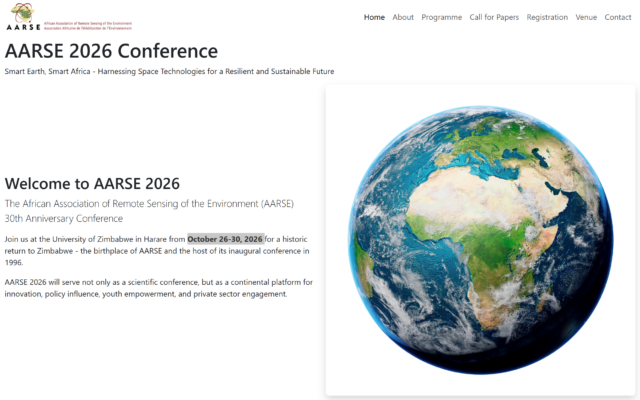Screen dimensions: 640x400
Task: Go to the About page
Action: [403, 17]
